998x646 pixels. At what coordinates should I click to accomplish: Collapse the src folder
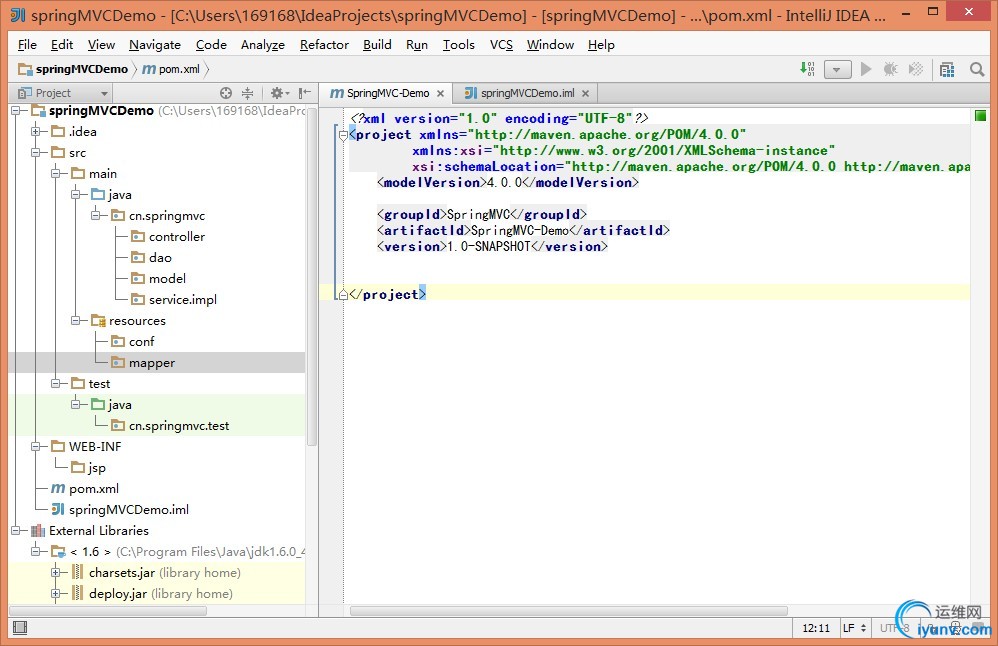(x=36, y=153)
